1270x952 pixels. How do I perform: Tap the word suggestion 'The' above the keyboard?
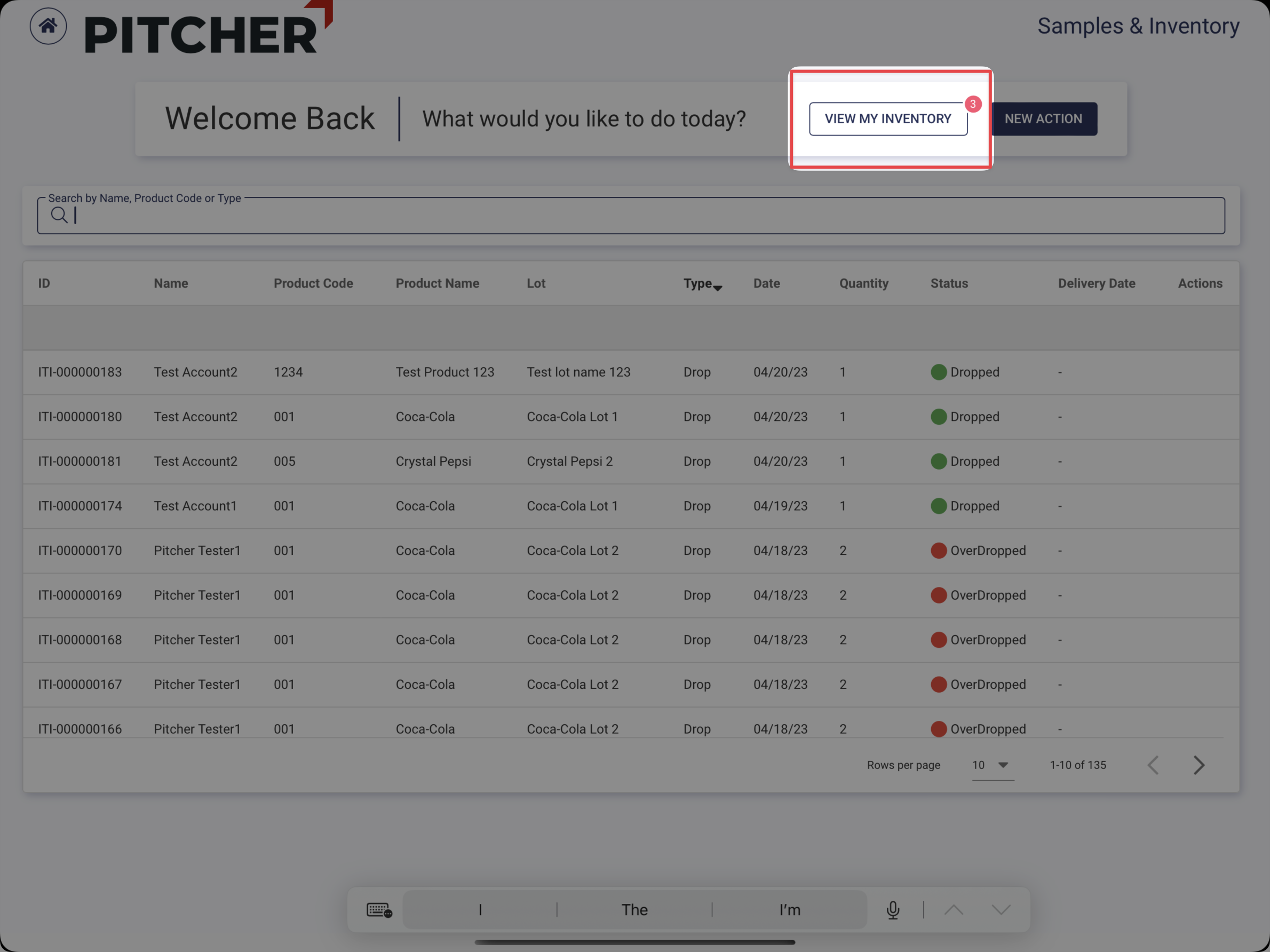click(x=634, y=909)
